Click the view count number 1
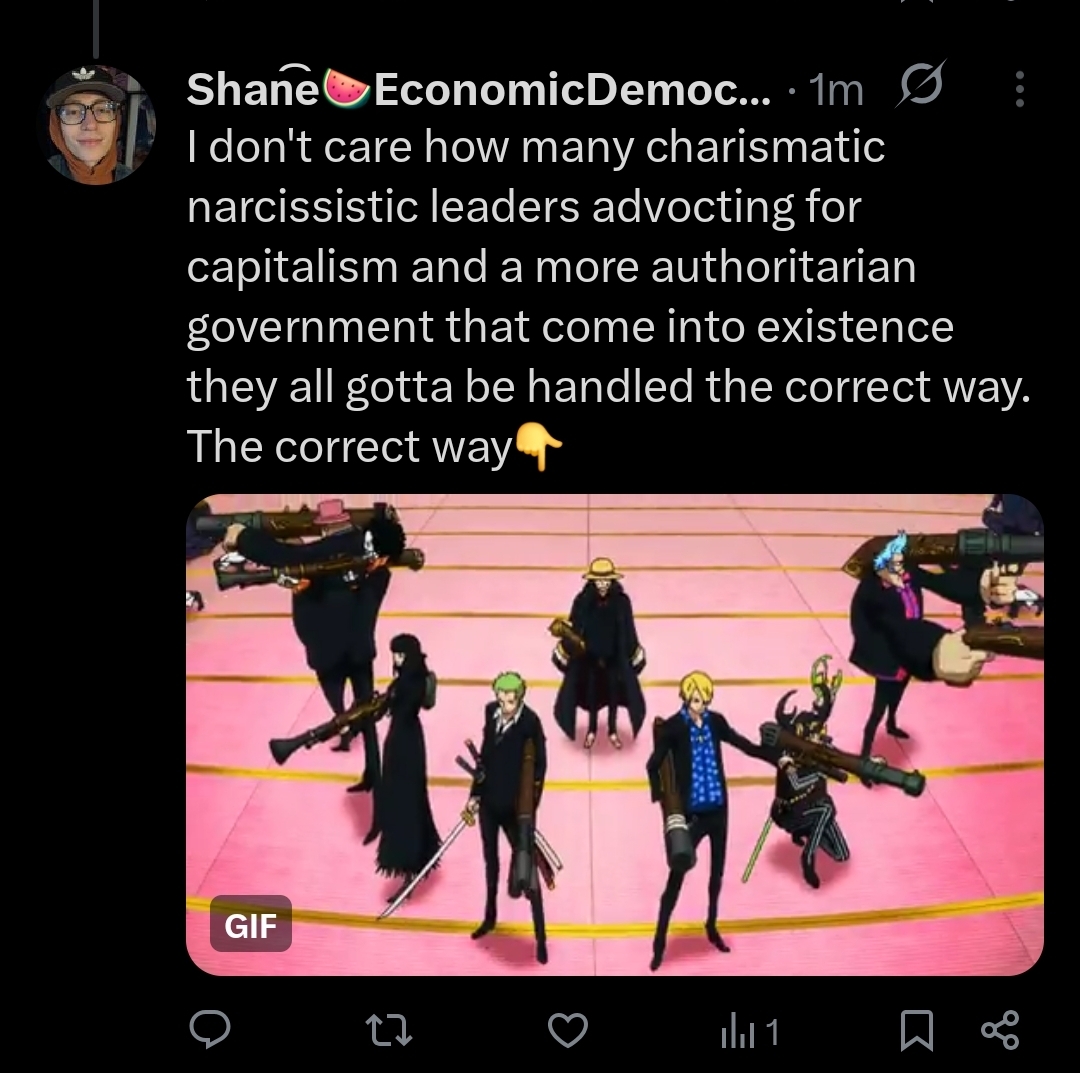The image size is (1080, 1073). point(772,1032)
